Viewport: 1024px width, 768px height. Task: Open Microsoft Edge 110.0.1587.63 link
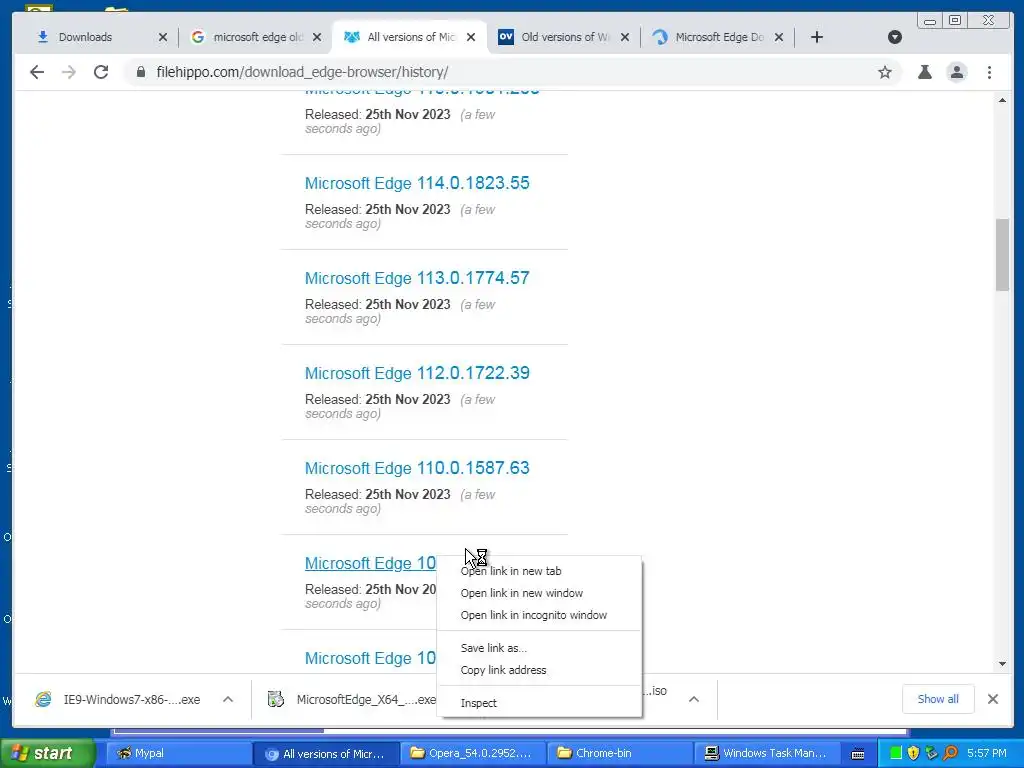point(417,468)
